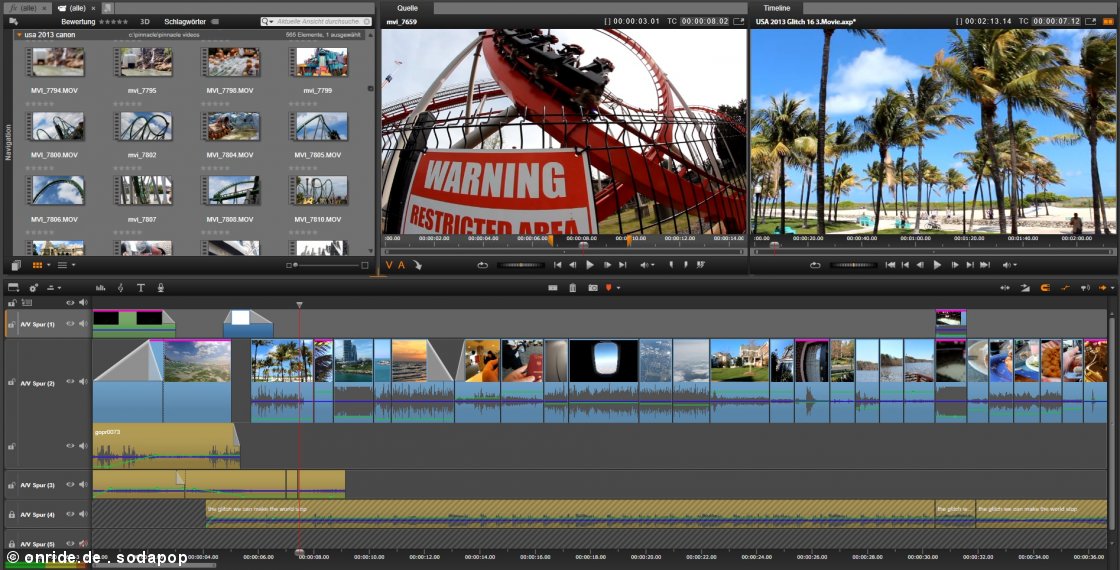Adjust library thumbnail size slider
This screenshot has width=1120, height=570.
(328, 265)
